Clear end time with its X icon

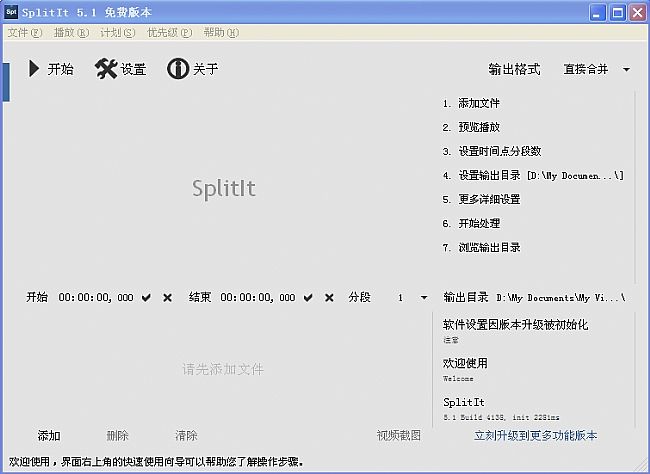click(x=329, y=298)
